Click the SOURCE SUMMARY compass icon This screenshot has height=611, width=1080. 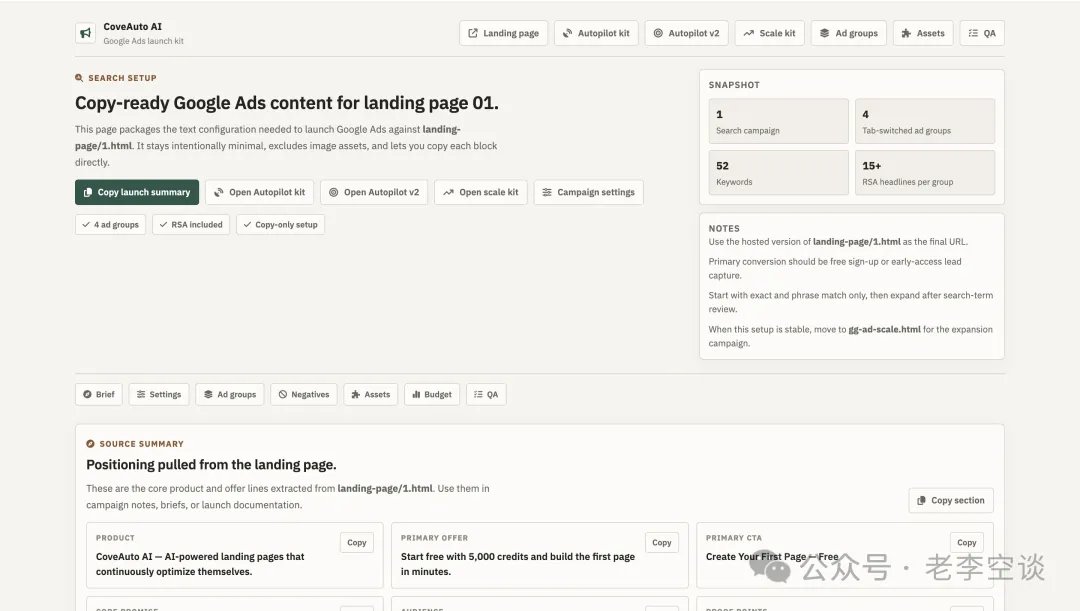click(90, 444)
